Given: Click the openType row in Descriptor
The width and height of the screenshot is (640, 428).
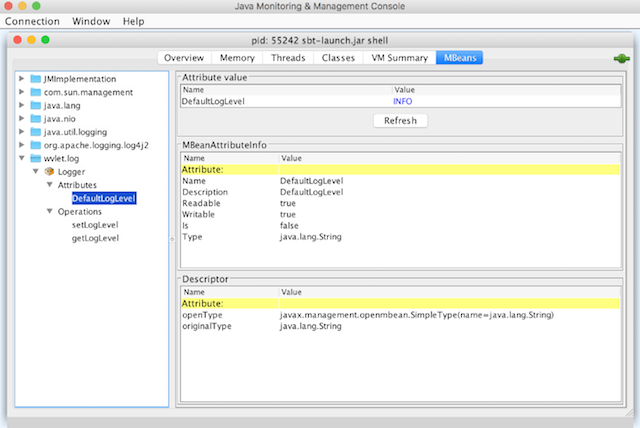Looking at the screenshot, I should coord(400,315).
